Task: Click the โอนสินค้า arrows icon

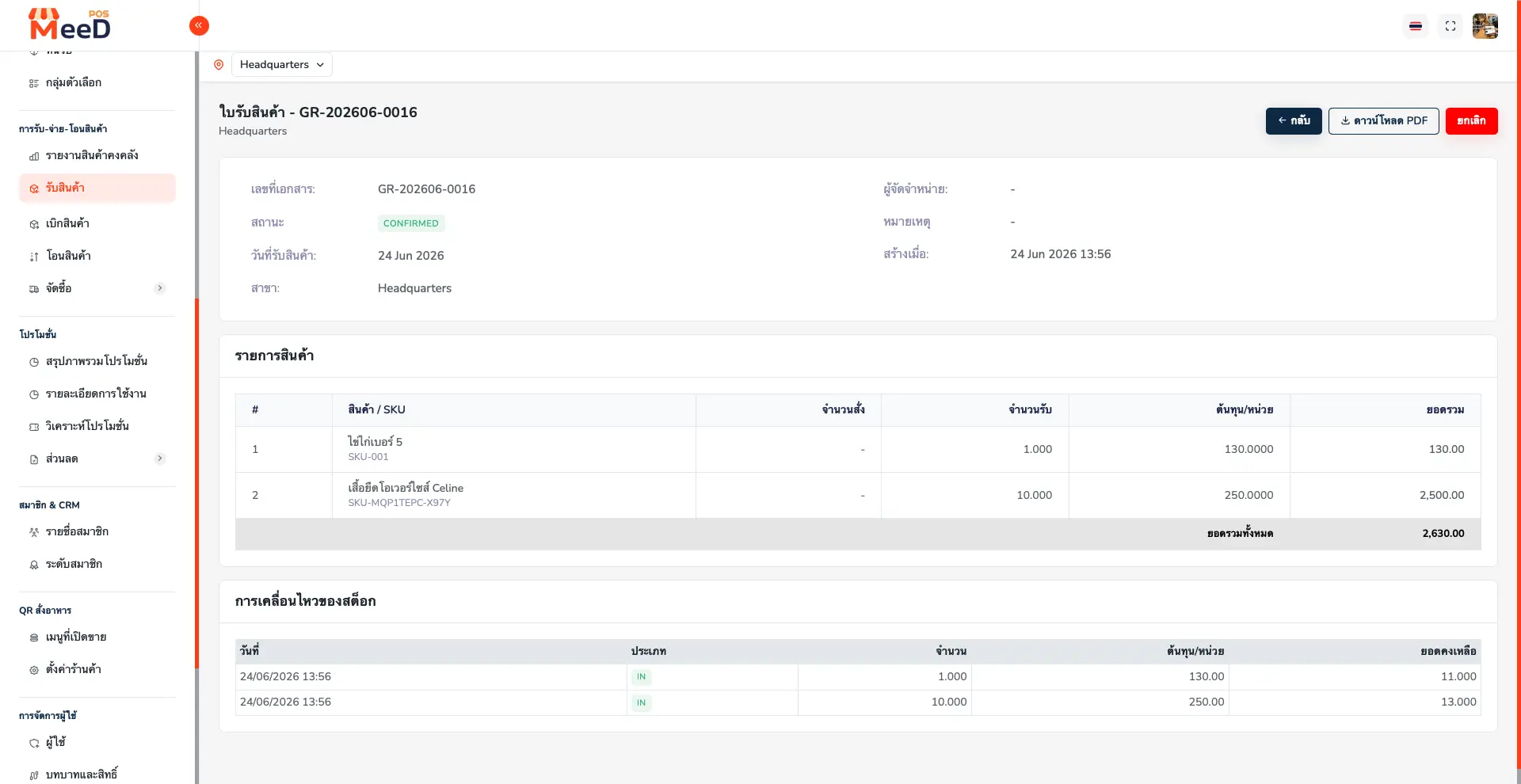Action: pyautogui.click(x=34, y=257)
